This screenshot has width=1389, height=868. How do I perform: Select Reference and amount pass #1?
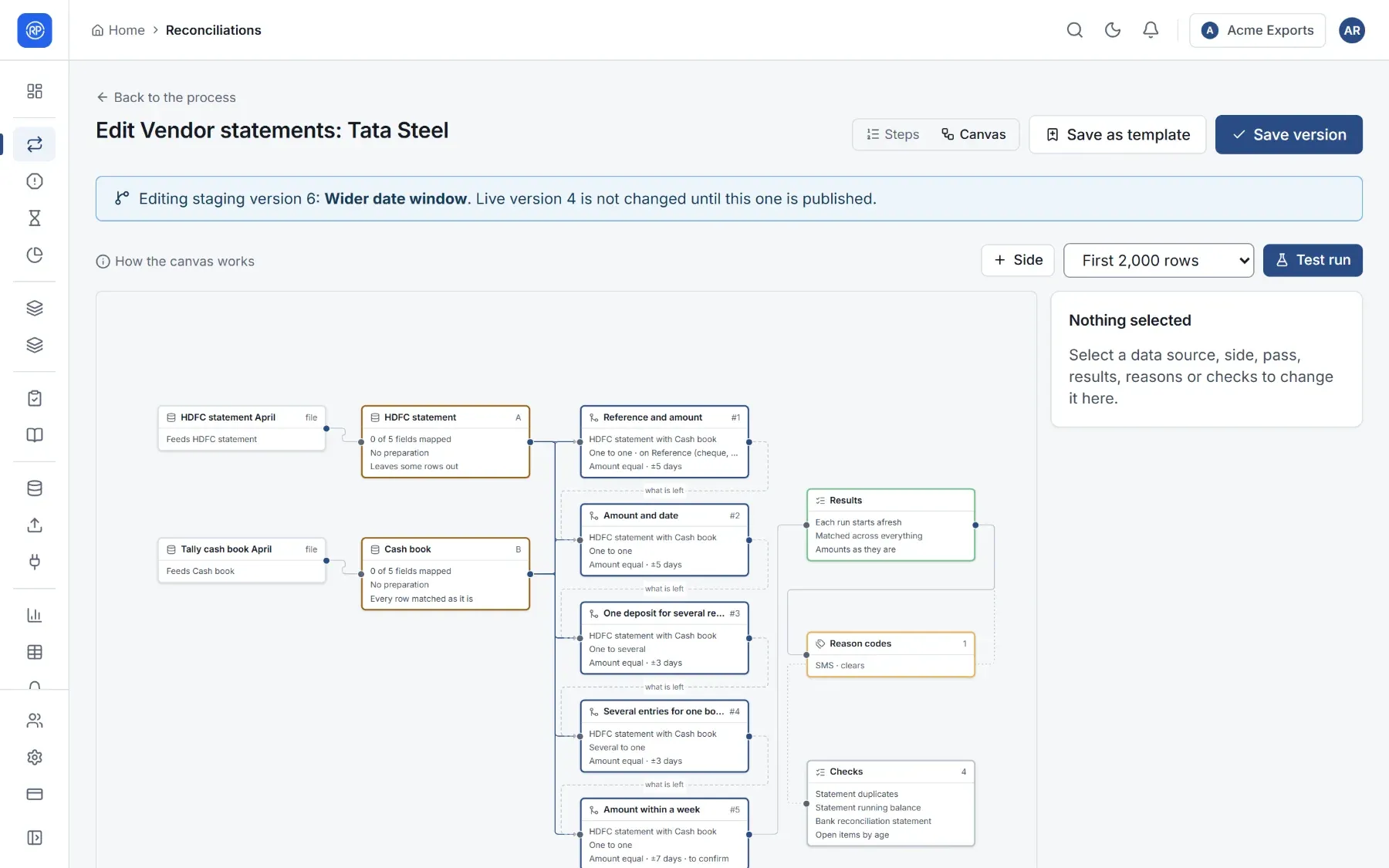tap(664, 442)
